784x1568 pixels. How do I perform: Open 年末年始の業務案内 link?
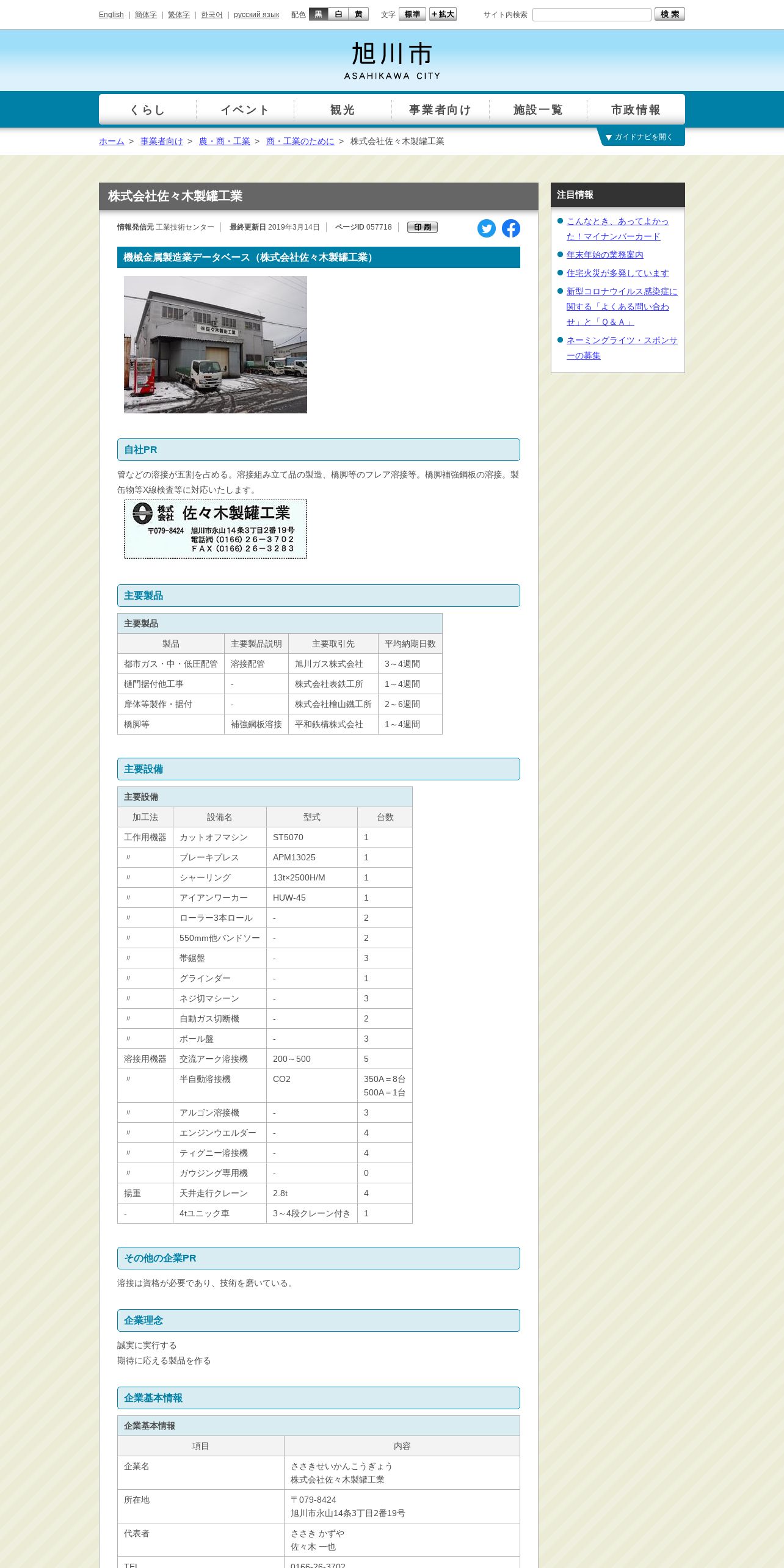pos(605,255)
